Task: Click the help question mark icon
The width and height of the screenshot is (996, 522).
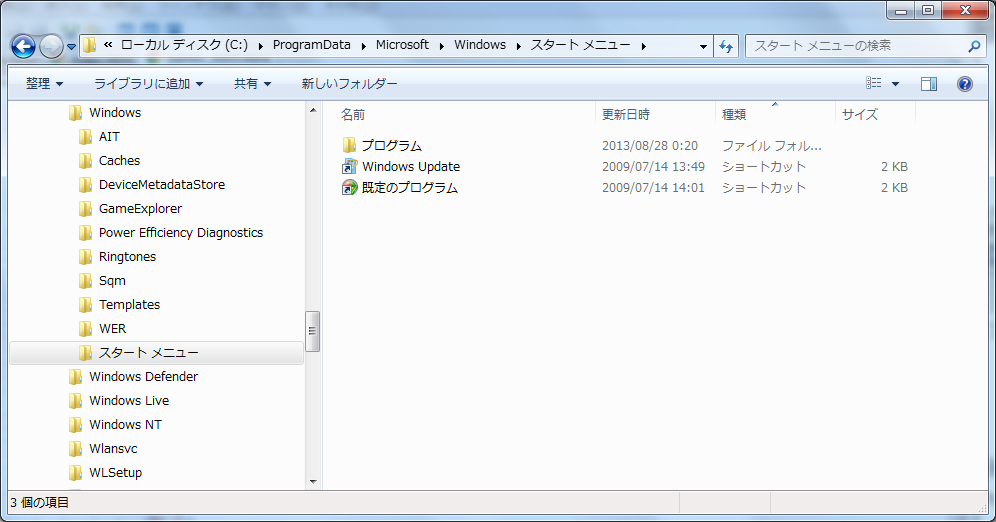Action: [965, 84]
